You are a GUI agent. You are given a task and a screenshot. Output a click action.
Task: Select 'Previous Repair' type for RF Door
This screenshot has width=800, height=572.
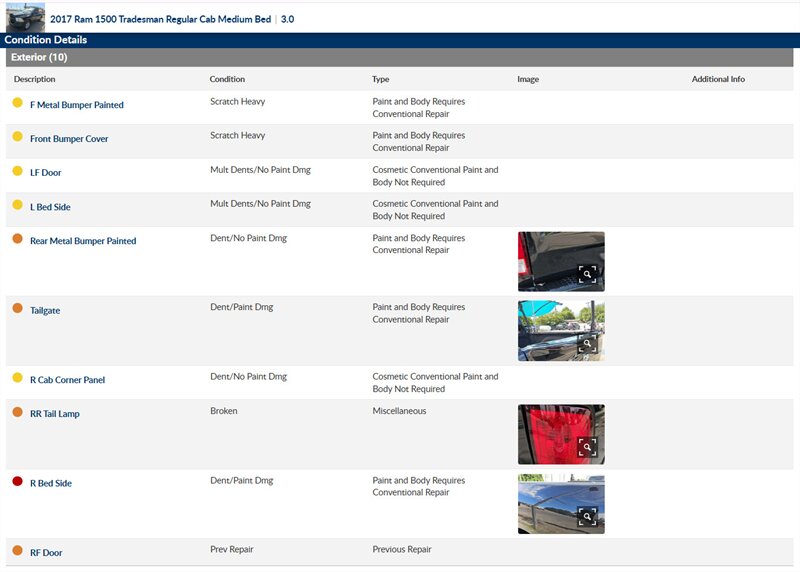402,550
